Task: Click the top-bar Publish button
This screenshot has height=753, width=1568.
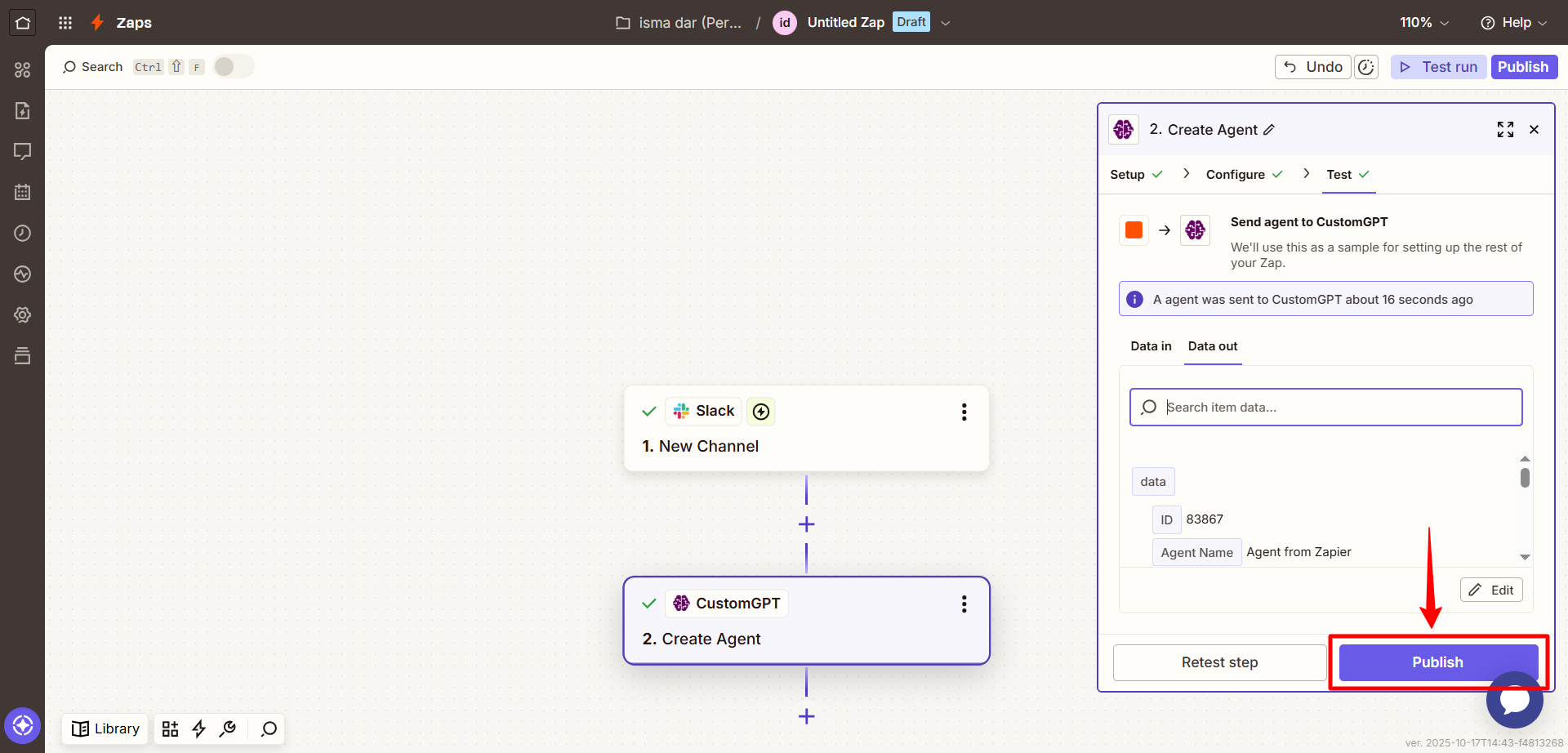Action: coord(1524,67)
